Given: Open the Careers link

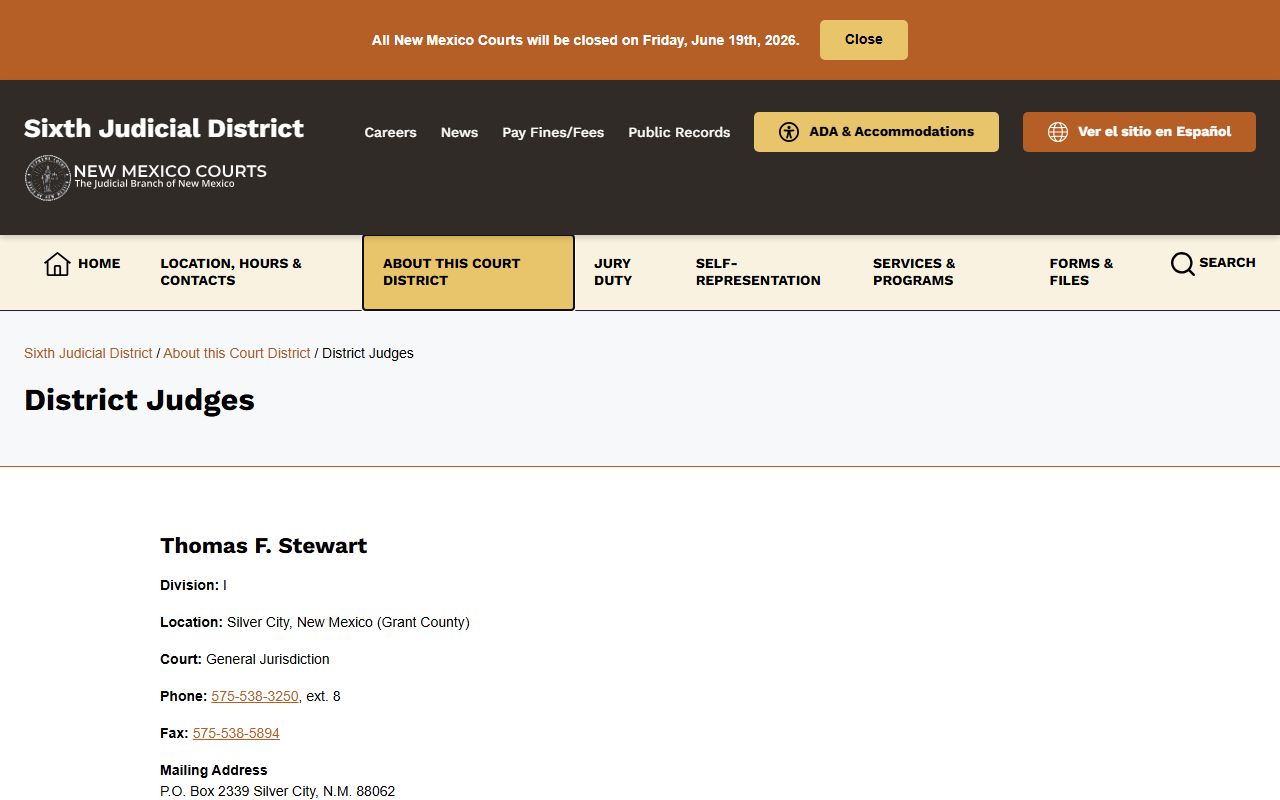Looking at the screenshot, I should click(x=390, y=132).
